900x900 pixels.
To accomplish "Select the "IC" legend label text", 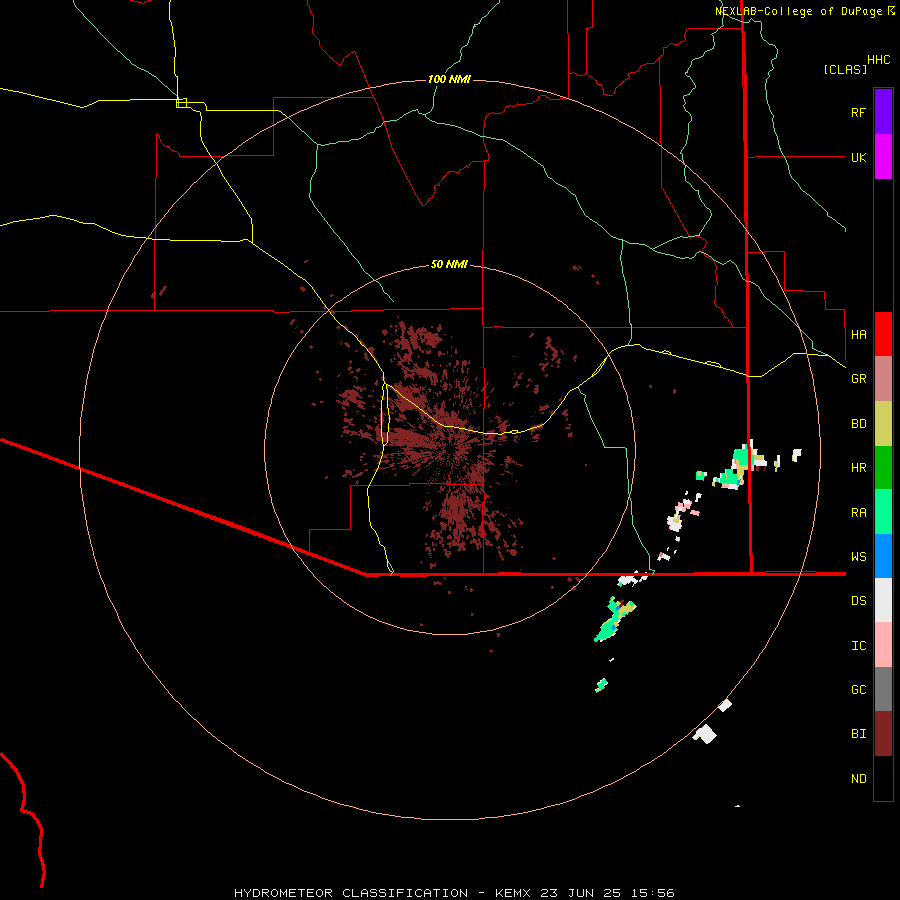I will (858, 646).
